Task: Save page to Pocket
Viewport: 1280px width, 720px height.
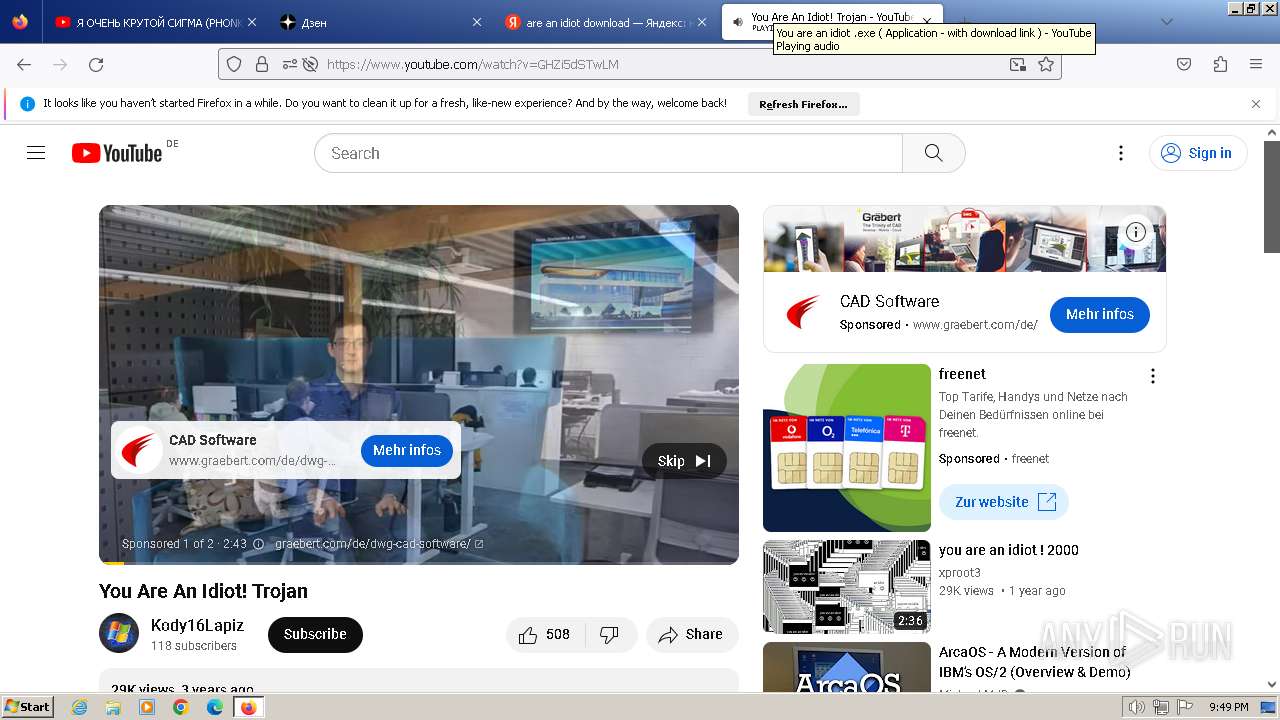Action: (1184, 64)
